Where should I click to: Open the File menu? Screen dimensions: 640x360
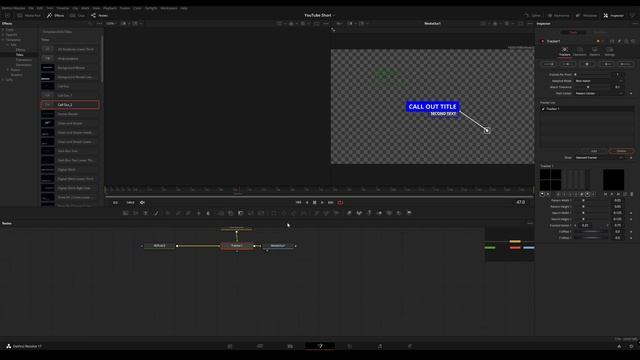[x=31, y=8]
